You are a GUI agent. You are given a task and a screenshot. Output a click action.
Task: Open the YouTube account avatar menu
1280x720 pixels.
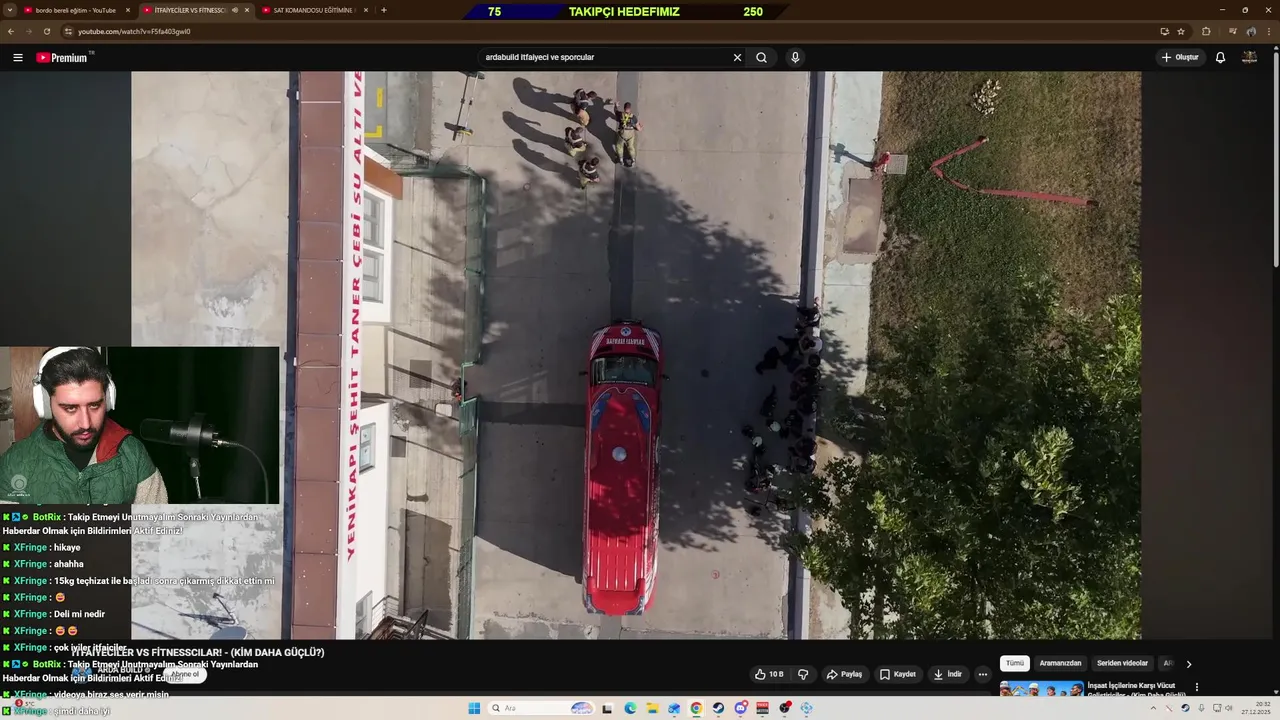1249,57
